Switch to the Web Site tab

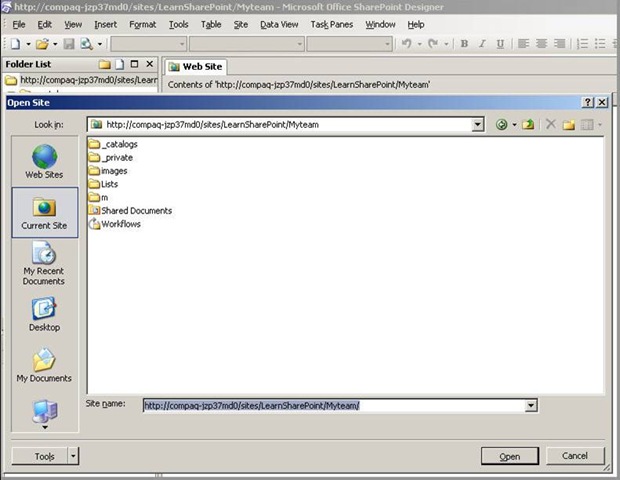(x=195, y=66)
